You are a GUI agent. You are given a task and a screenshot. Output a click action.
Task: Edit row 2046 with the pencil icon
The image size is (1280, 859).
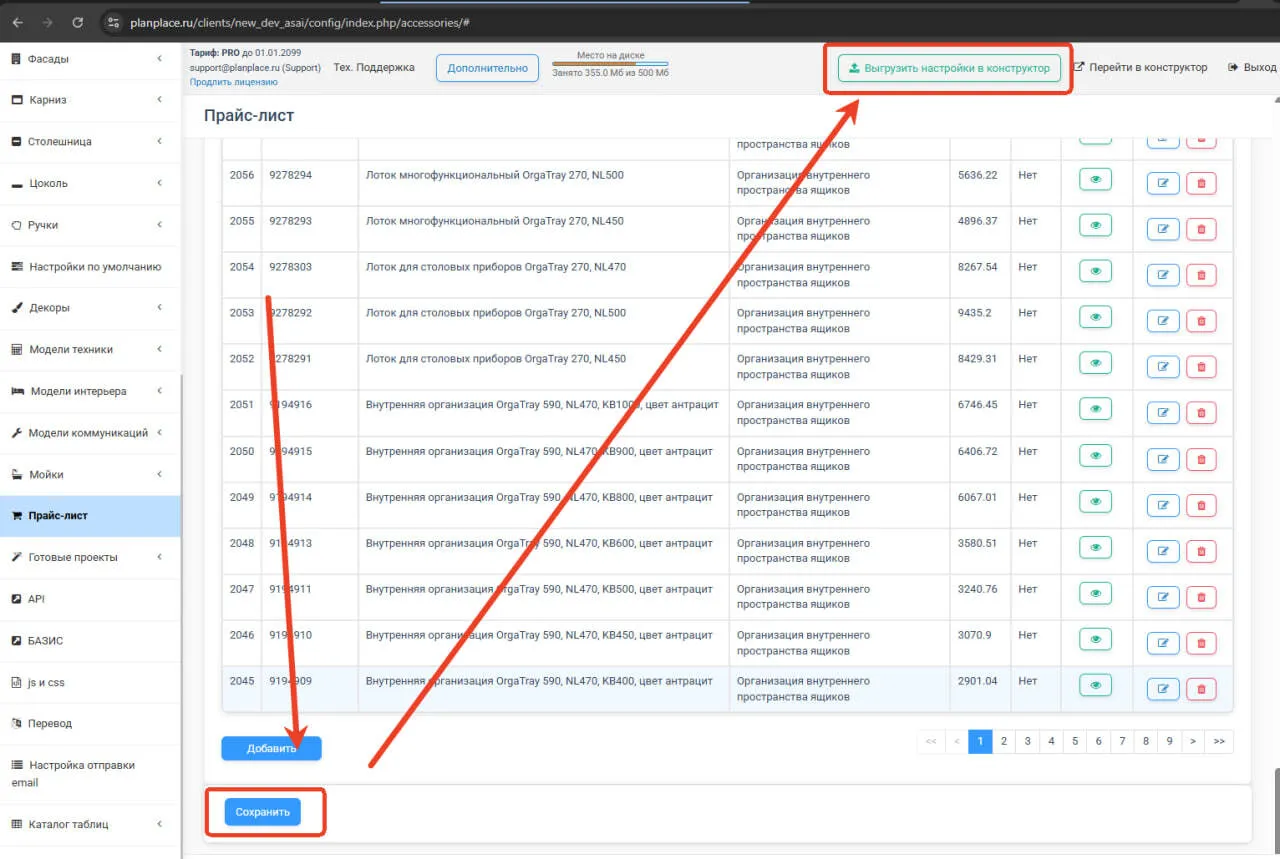tap(1163, 643)
